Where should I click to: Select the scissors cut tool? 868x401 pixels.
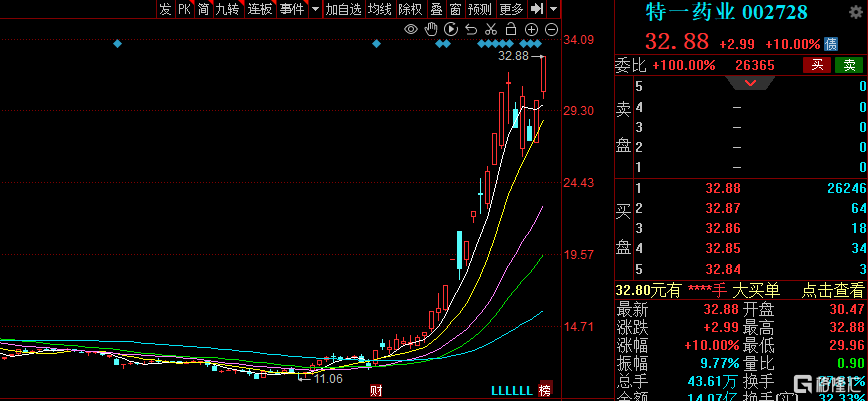click(x=491, y=29)
